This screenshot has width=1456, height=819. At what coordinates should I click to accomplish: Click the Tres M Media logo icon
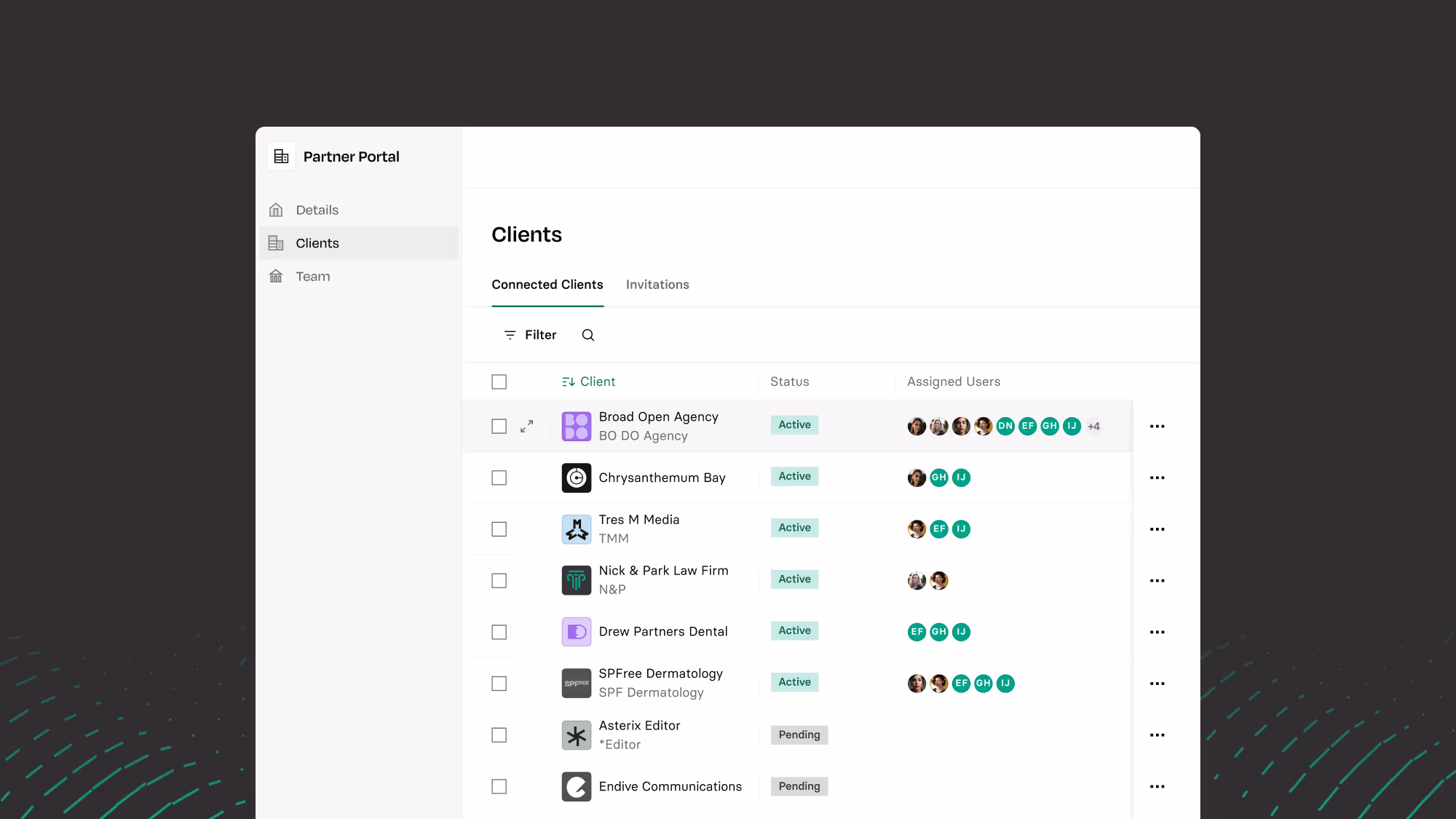coord(576,529)
